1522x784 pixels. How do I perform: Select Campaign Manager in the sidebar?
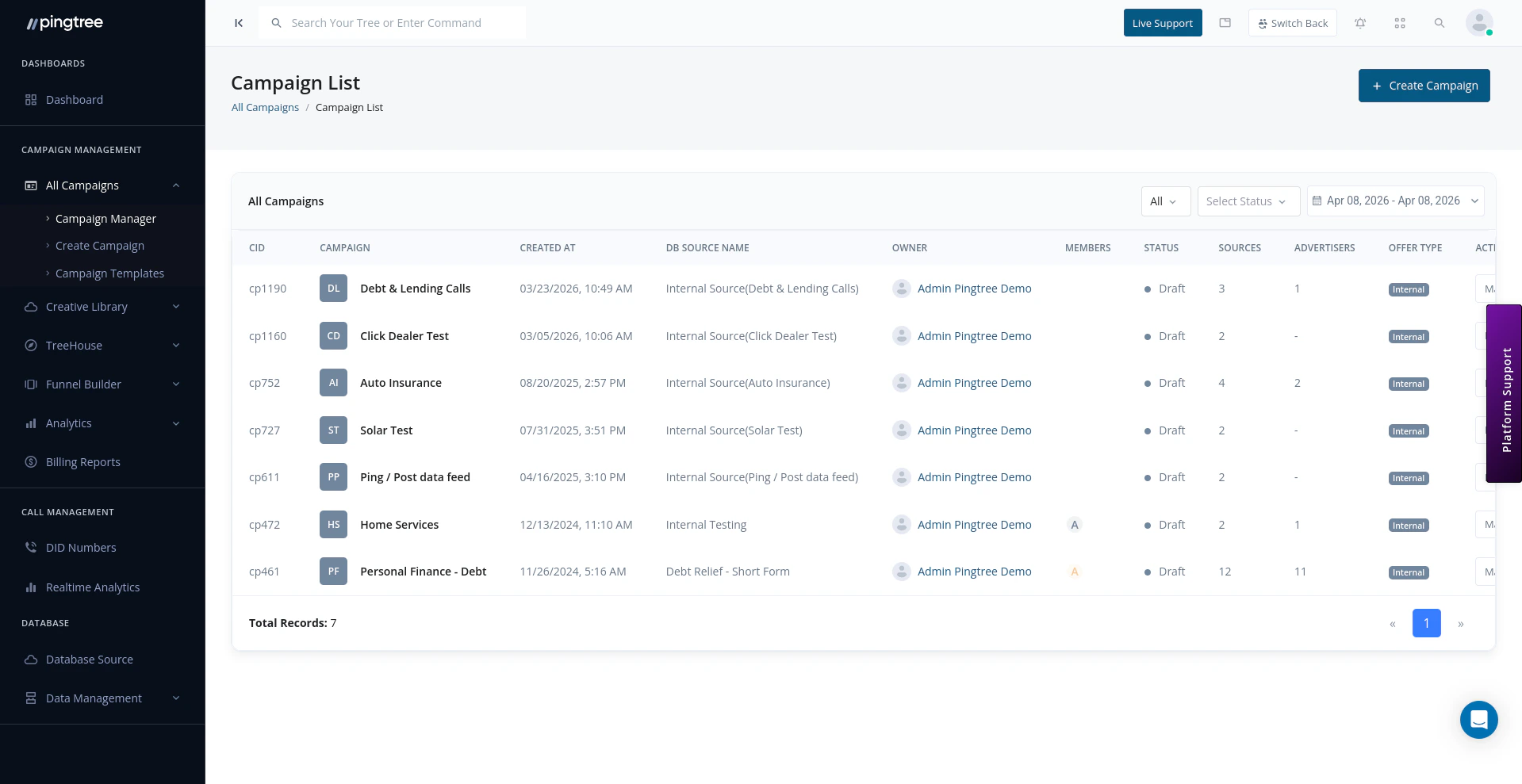click(105, 218)
